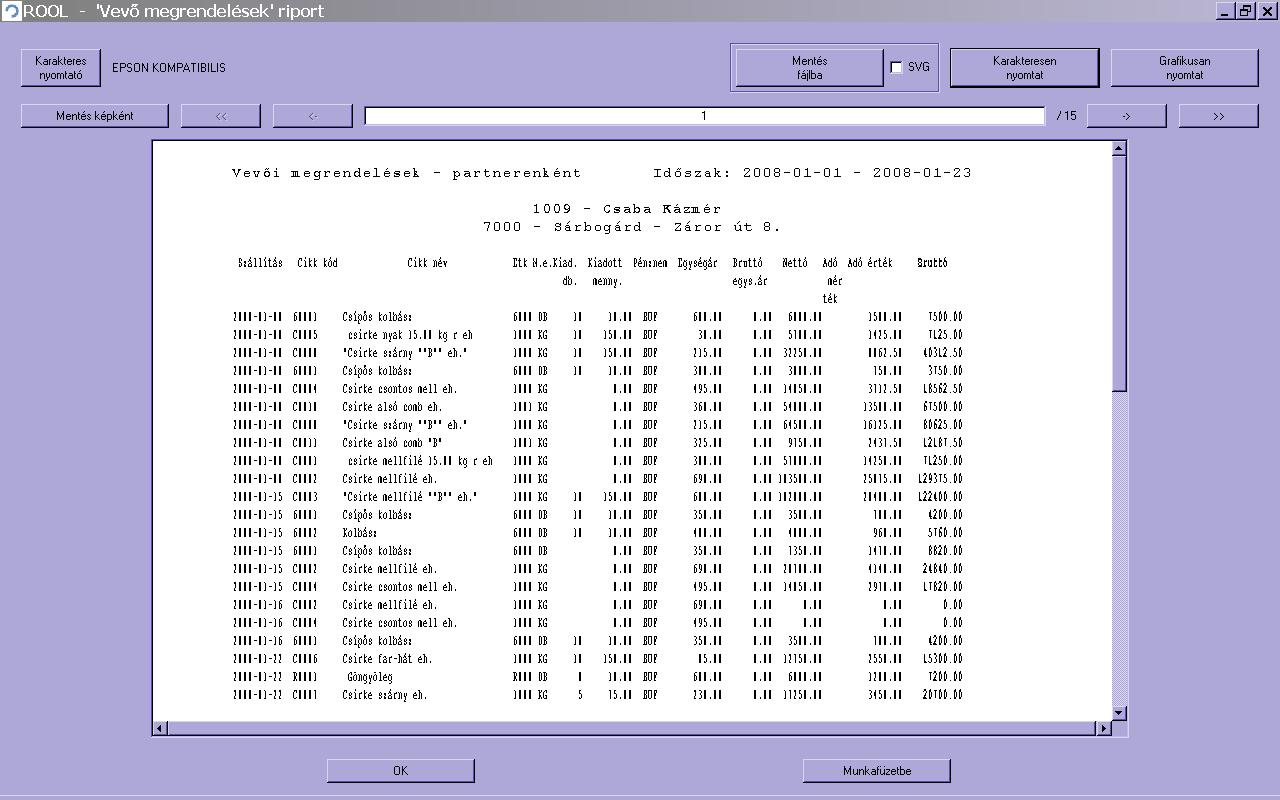Confirm with the OK button

click(400, 770)
